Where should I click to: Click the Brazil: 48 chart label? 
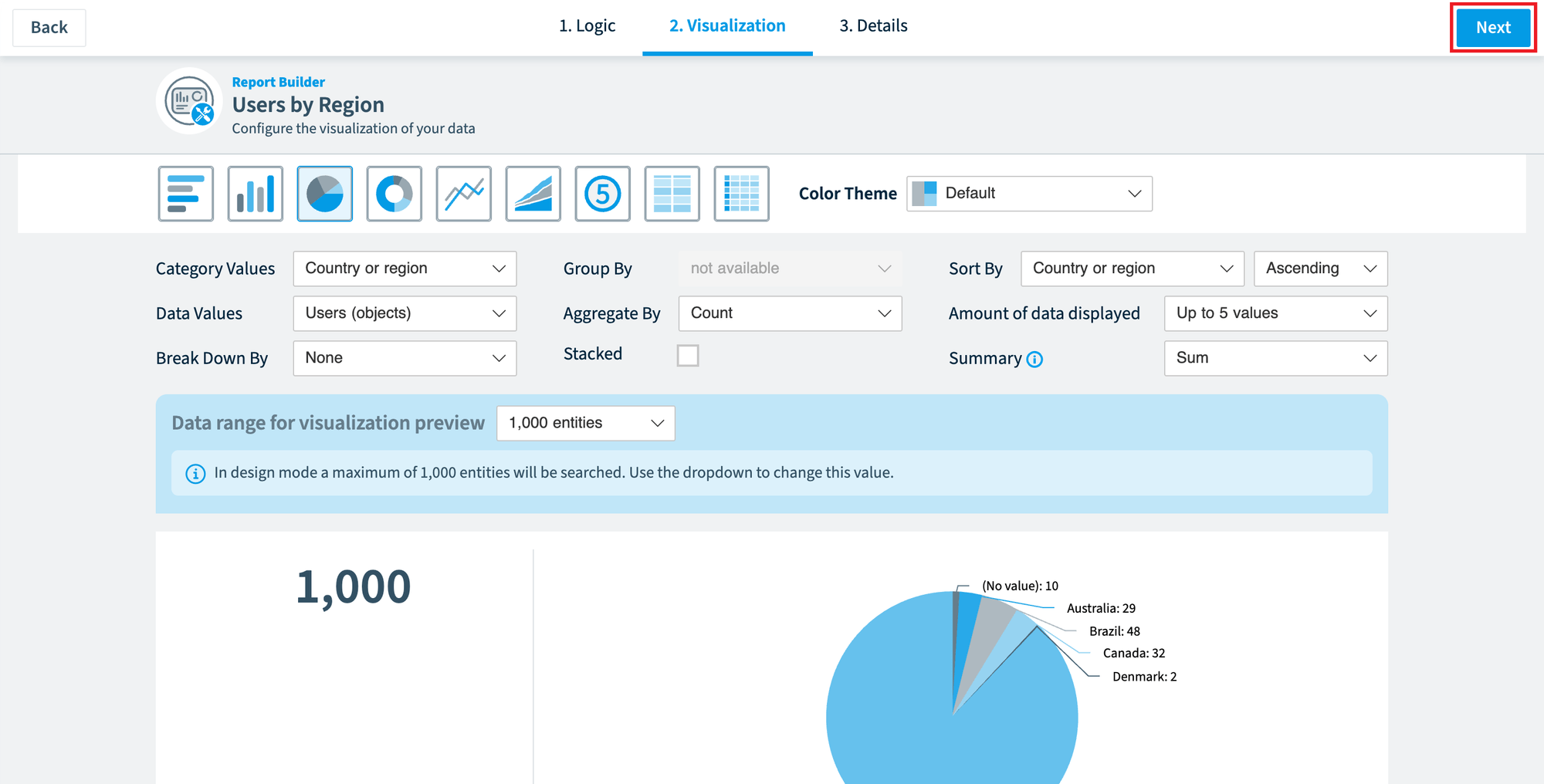coord(1115,631)
